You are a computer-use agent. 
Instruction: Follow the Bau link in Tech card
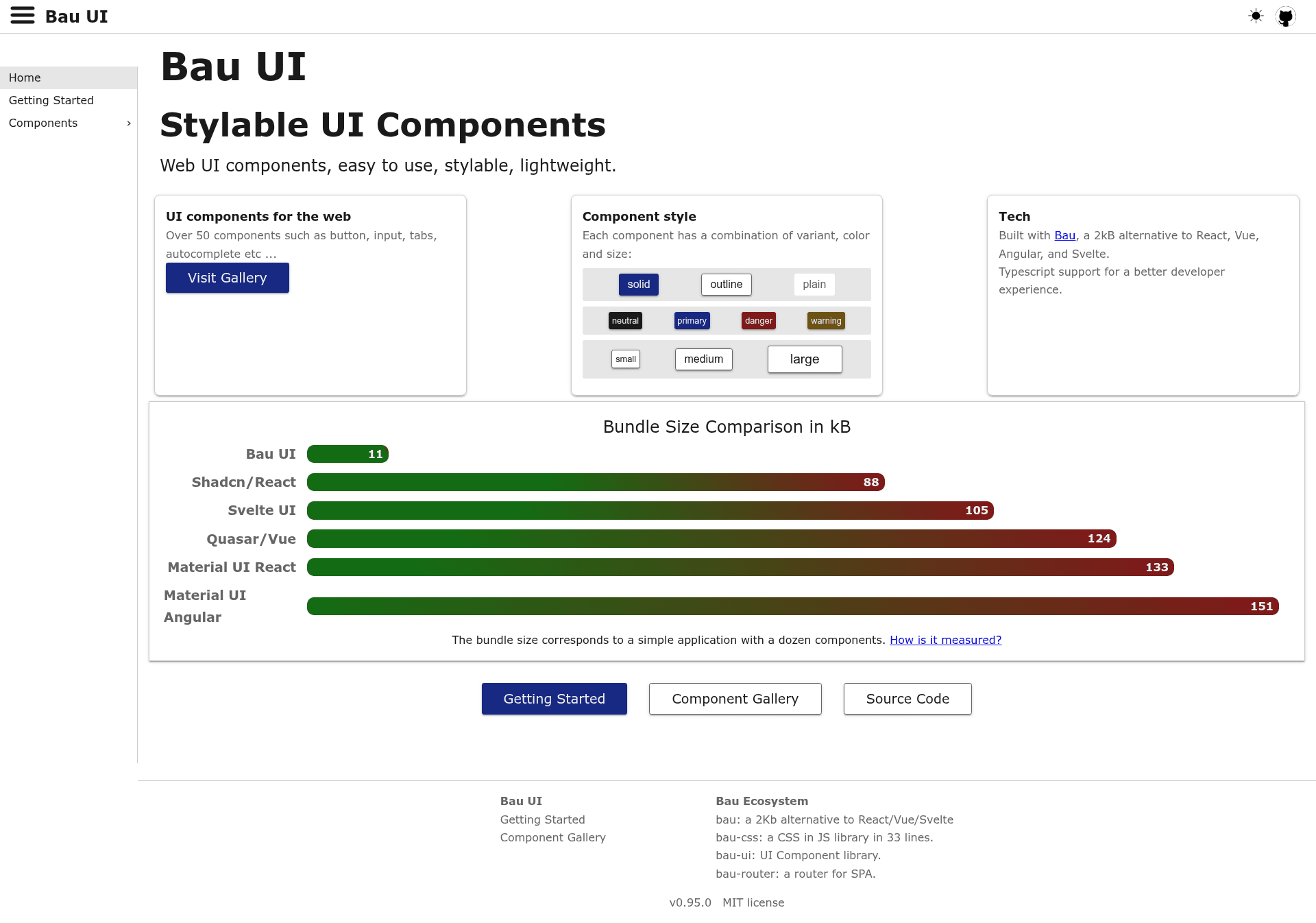[1064, 235]
